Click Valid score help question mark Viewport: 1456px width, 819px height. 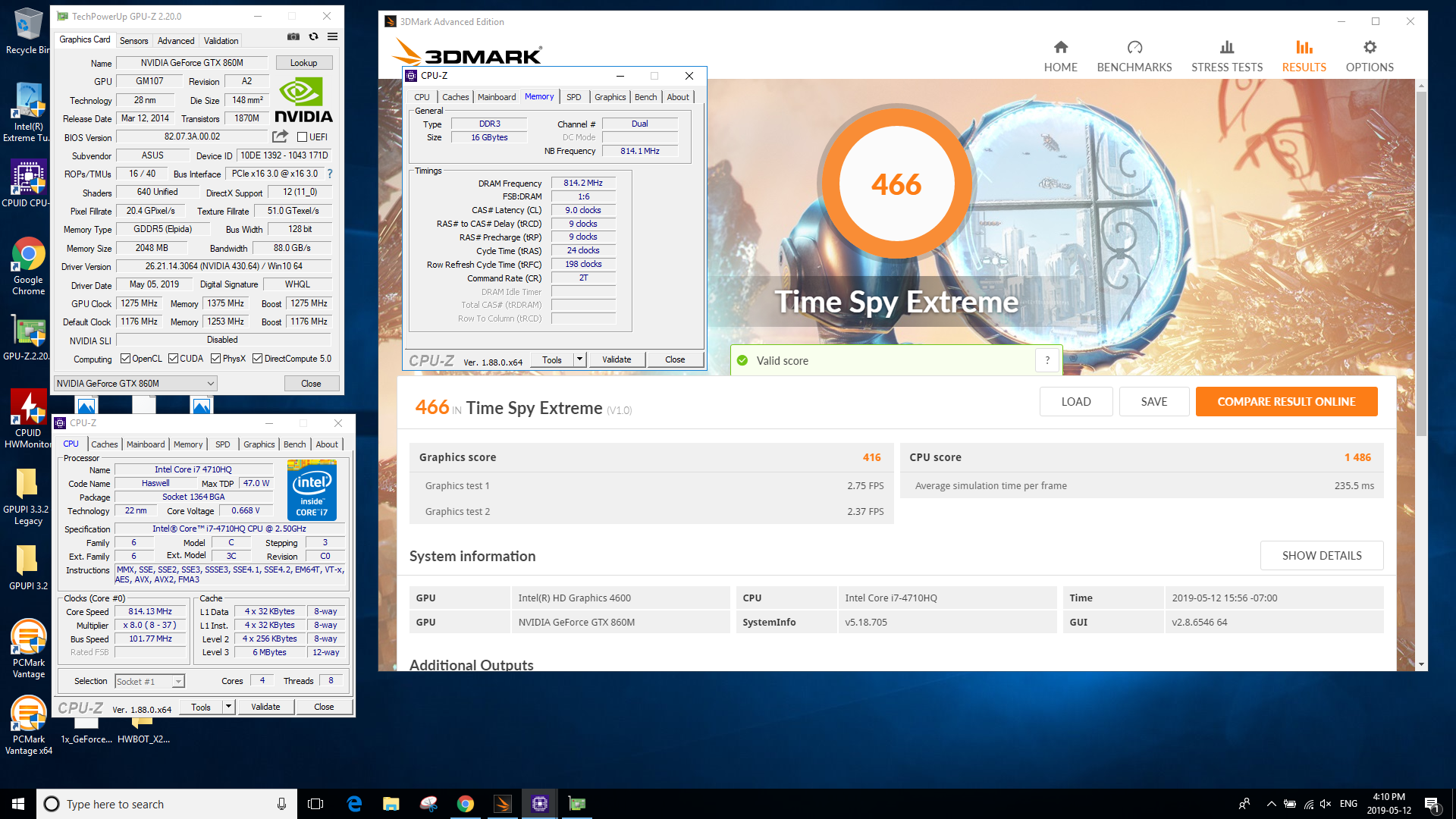point(1047,360)
